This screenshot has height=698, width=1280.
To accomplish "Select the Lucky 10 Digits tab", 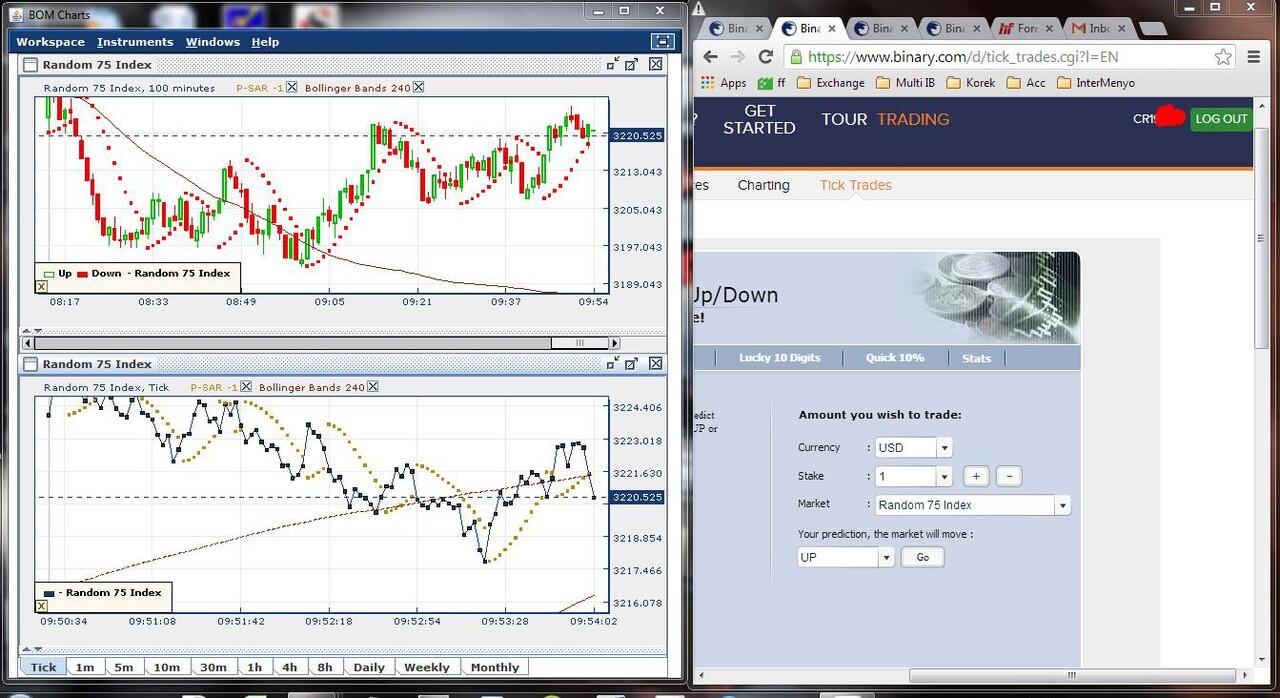I will tap(781, 357).
